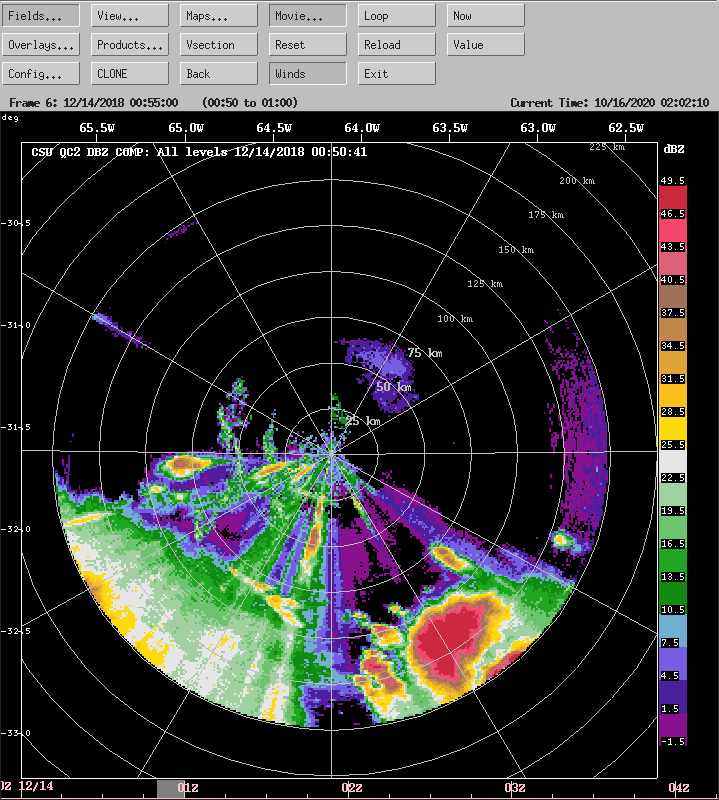This screenshot has height=800, width=719.
Task: Click the 49.5 dBZ red color swatch
Action: (672, 197)
